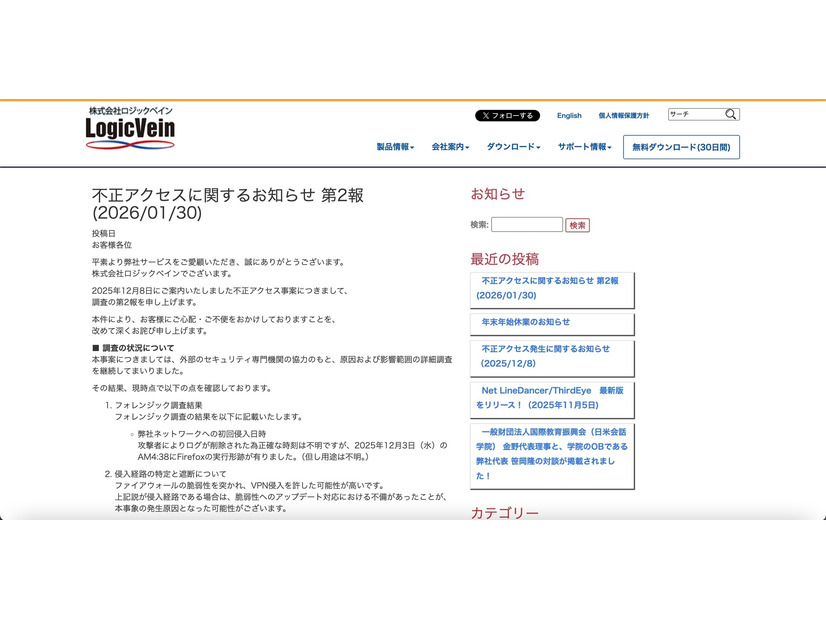Expand the 会社案内 dropdown menu
The image size is (826, 620).
click(450, 147)
